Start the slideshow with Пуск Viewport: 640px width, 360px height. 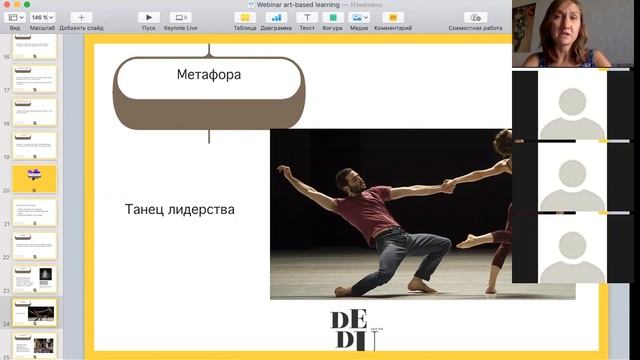pyautogui.click(x=149, y=18)
